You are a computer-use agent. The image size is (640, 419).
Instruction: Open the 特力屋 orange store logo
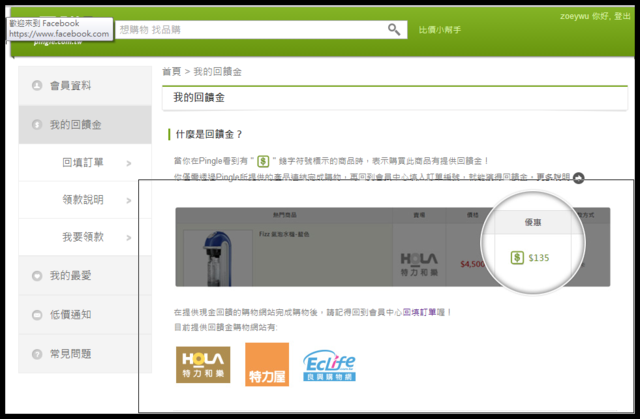point(267,364)
